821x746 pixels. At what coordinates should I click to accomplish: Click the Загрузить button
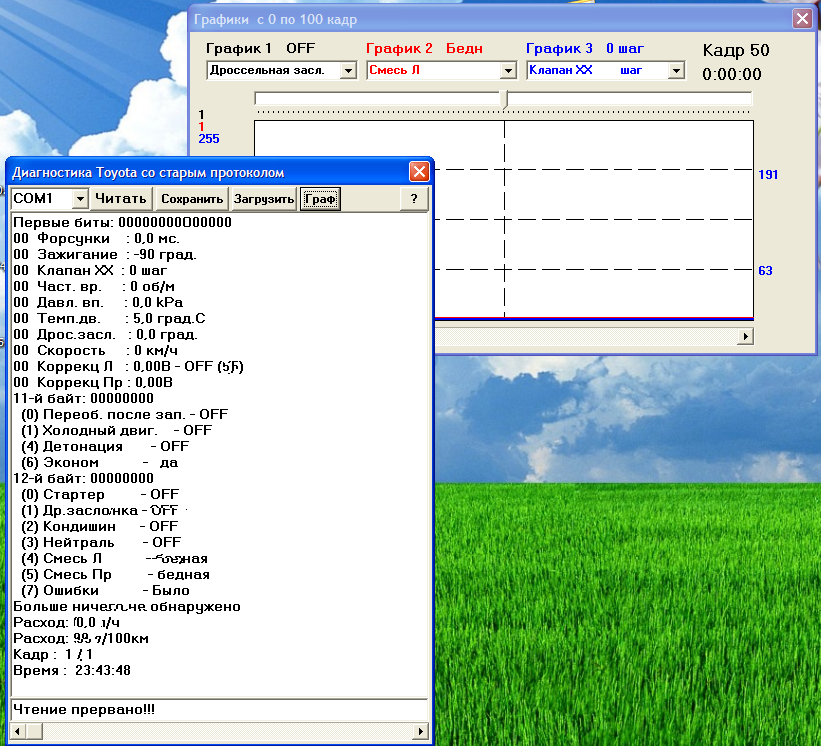click(x=264, y=199)
